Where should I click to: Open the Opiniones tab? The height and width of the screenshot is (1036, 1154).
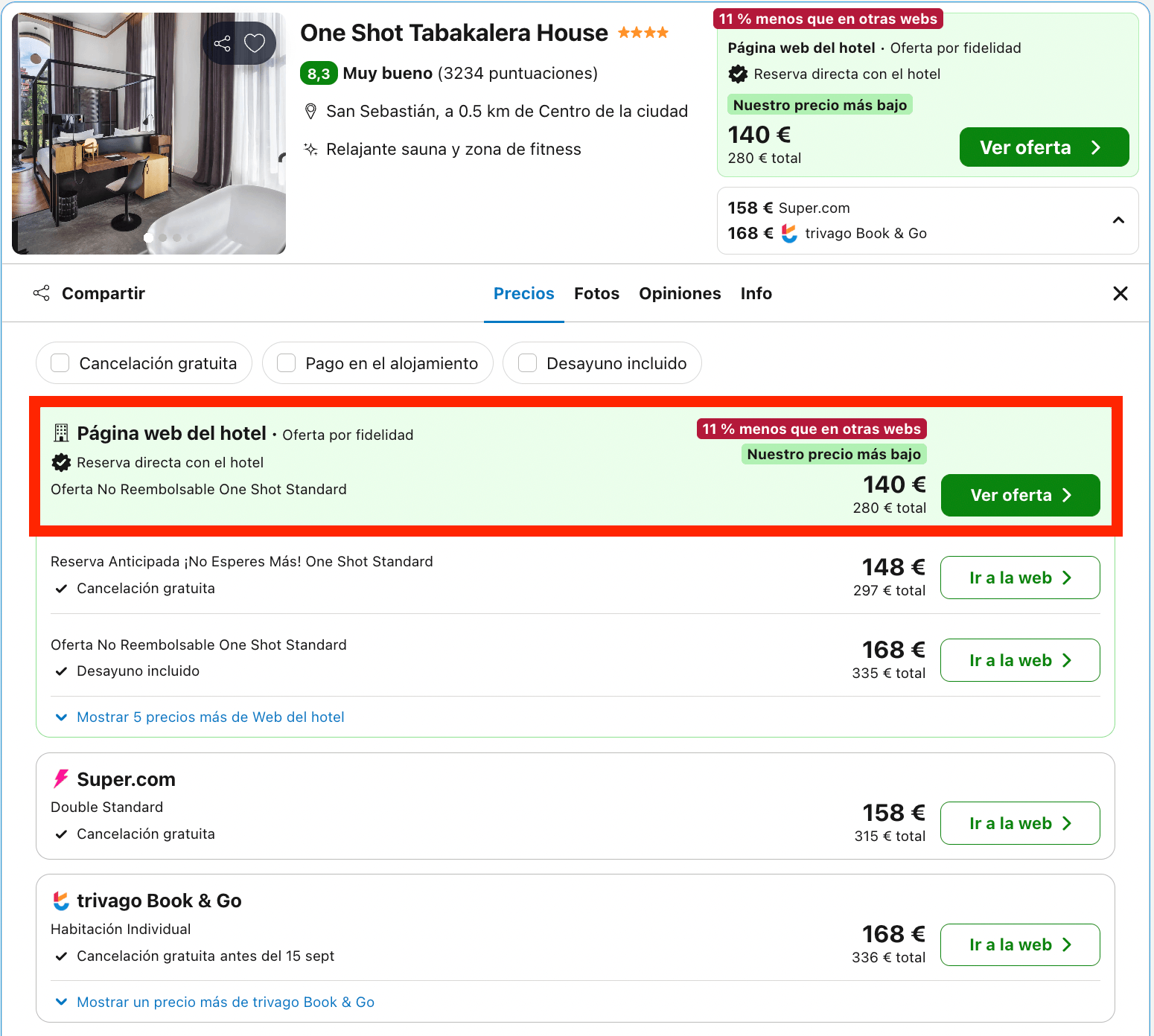(680, 293)
